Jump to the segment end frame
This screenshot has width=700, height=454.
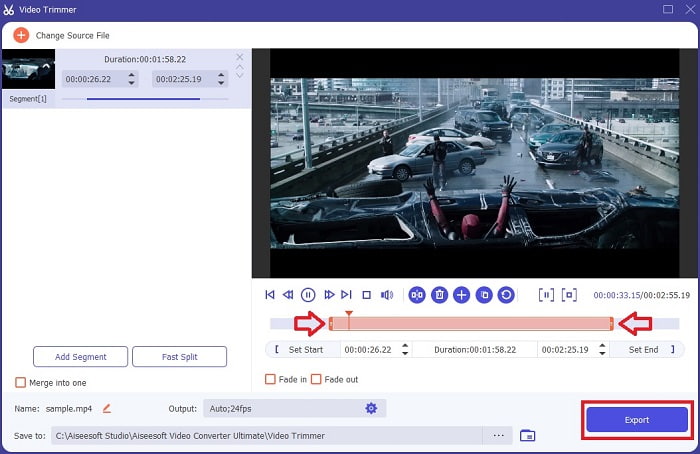coord(346,295)
